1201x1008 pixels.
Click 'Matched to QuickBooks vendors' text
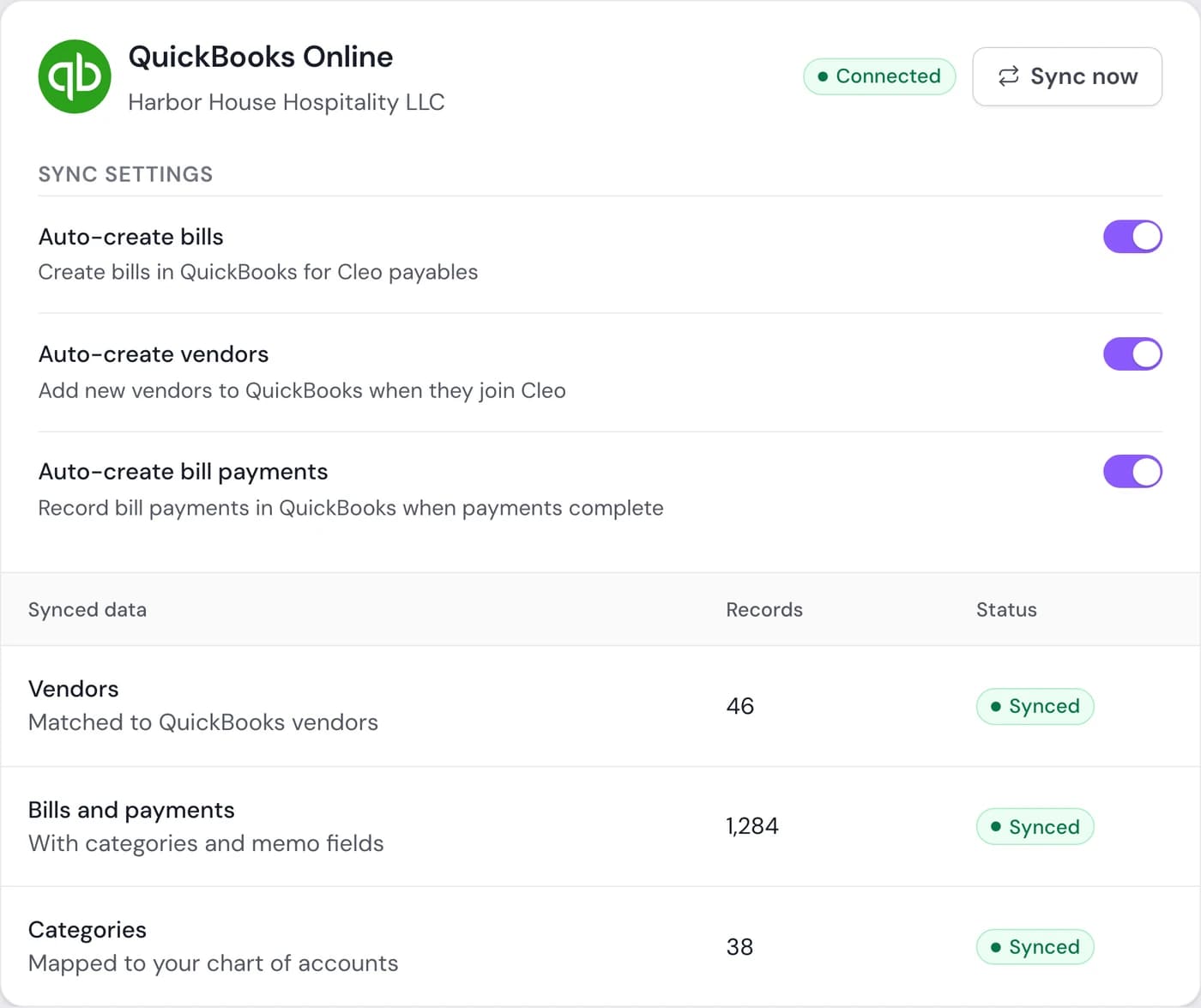click(203, 722)
